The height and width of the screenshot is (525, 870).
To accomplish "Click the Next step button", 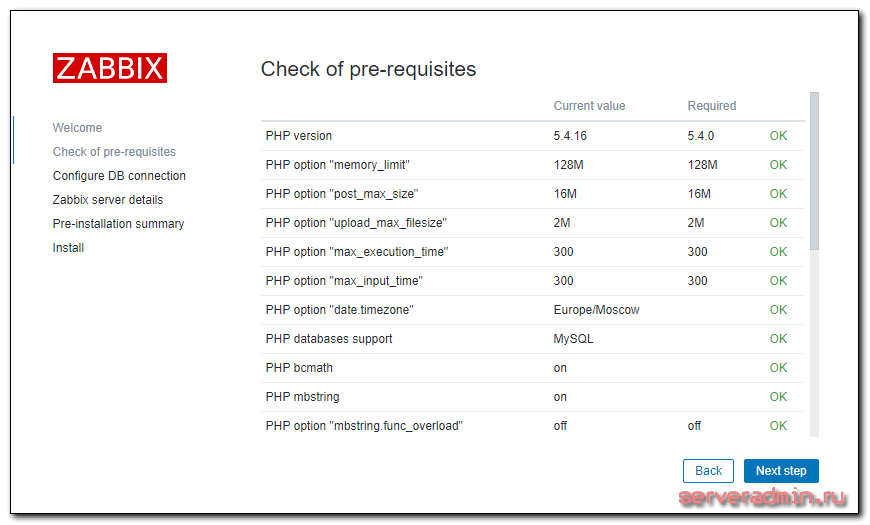I will tap(781, 471).
